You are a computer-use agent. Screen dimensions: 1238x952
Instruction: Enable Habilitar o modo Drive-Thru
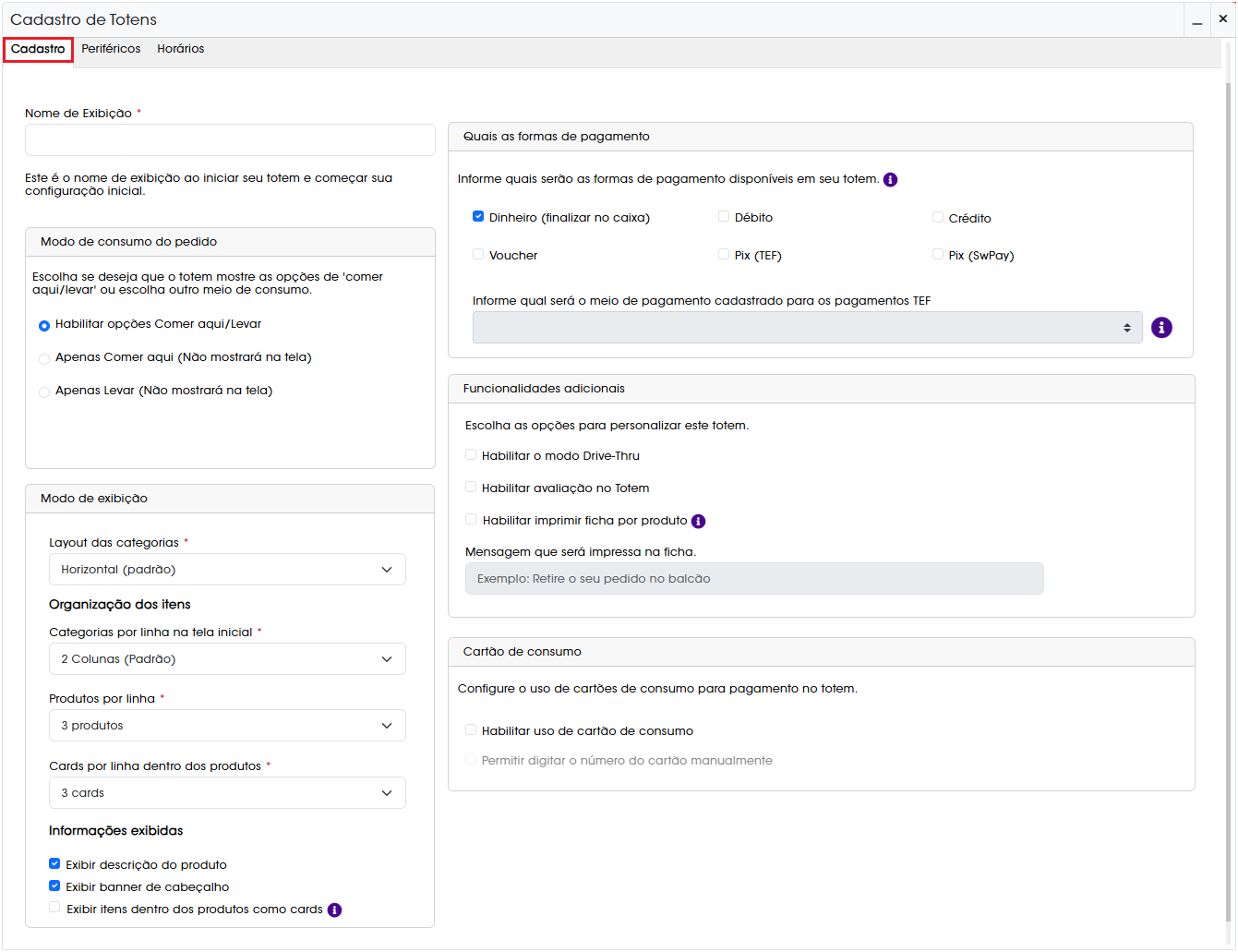pos(471,455)
